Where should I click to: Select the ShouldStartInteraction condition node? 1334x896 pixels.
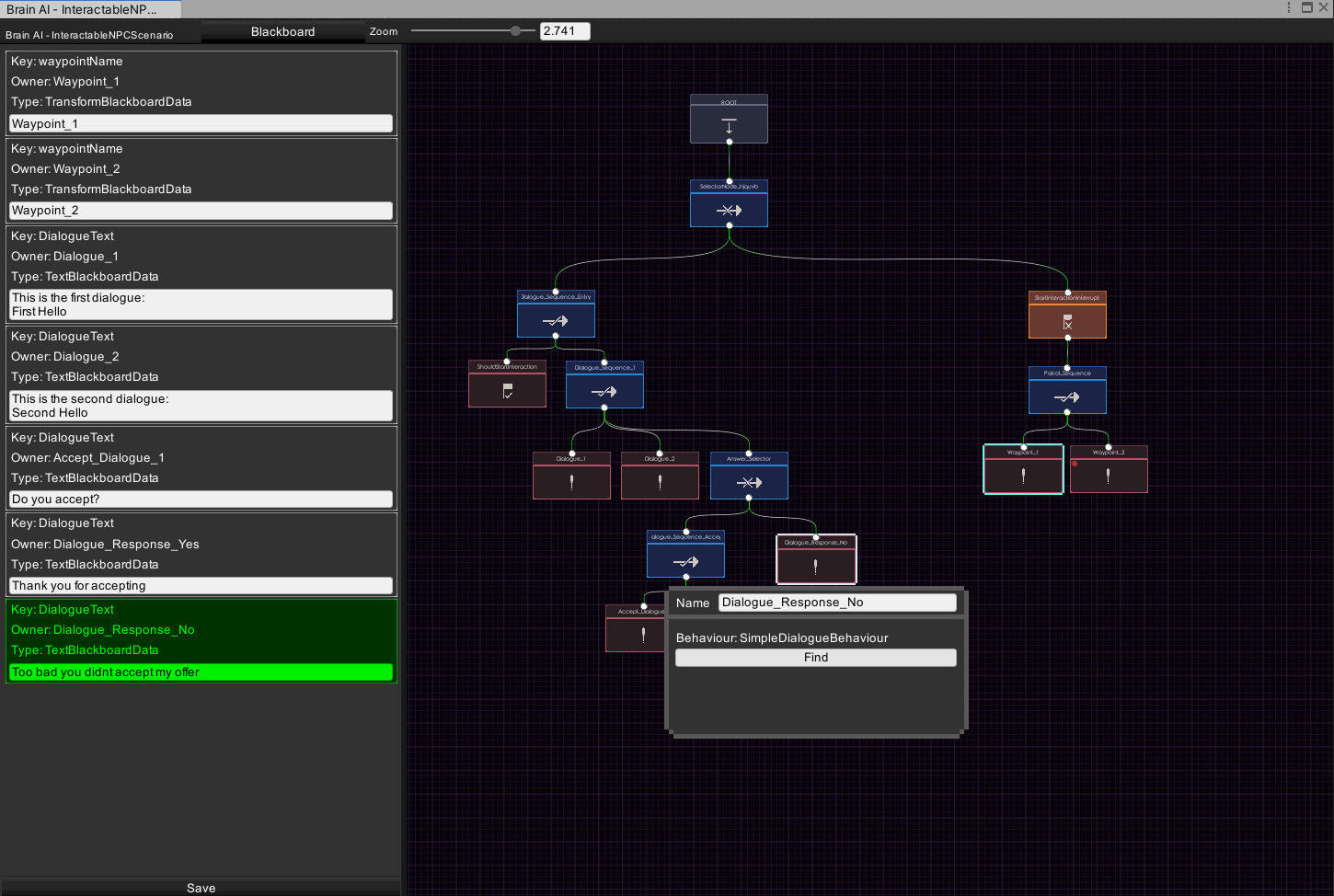507,384
